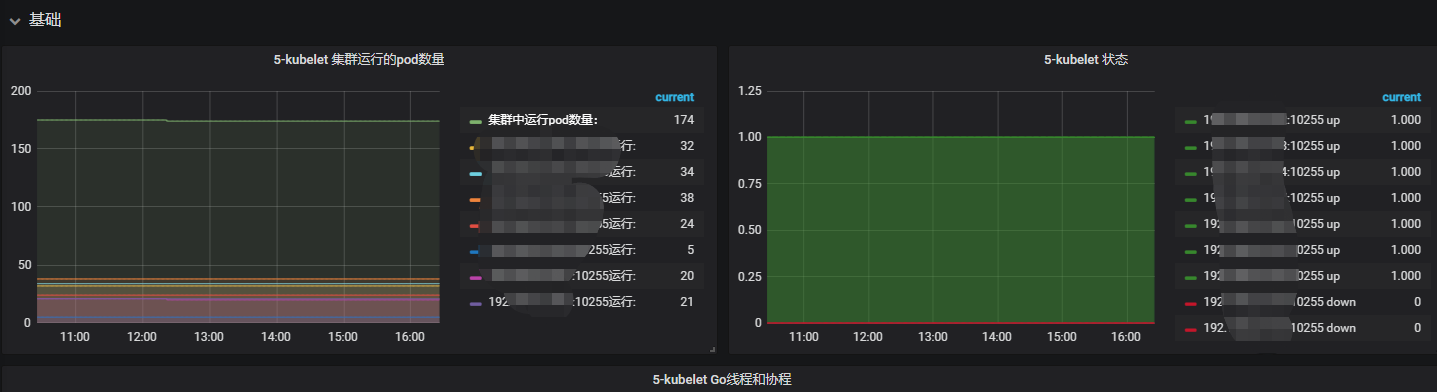Screen dimensions: 1437x392
Task: Click the current value 34 in pod legend
Action: [687, 172]
